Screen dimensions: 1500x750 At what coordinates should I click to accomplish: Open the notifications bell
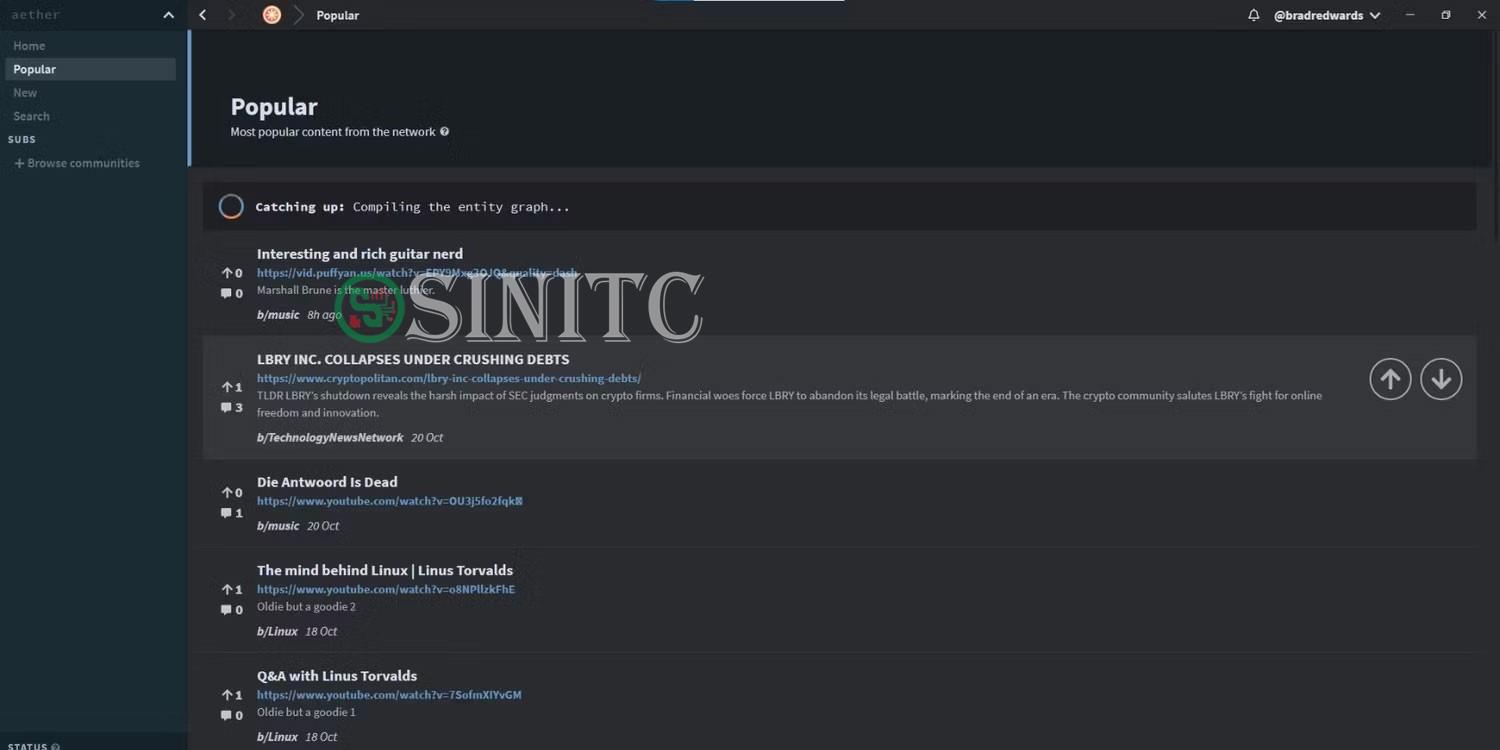click(1253, 15)
